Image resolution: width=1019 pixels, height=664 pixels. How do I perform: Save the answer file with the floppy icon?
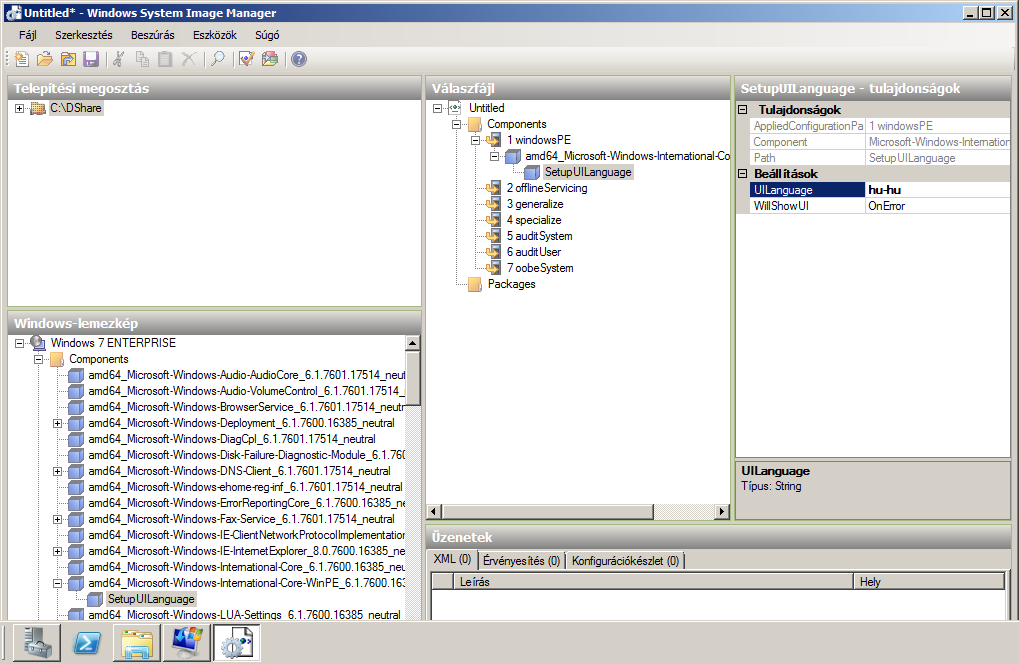[x=91, y=59]
